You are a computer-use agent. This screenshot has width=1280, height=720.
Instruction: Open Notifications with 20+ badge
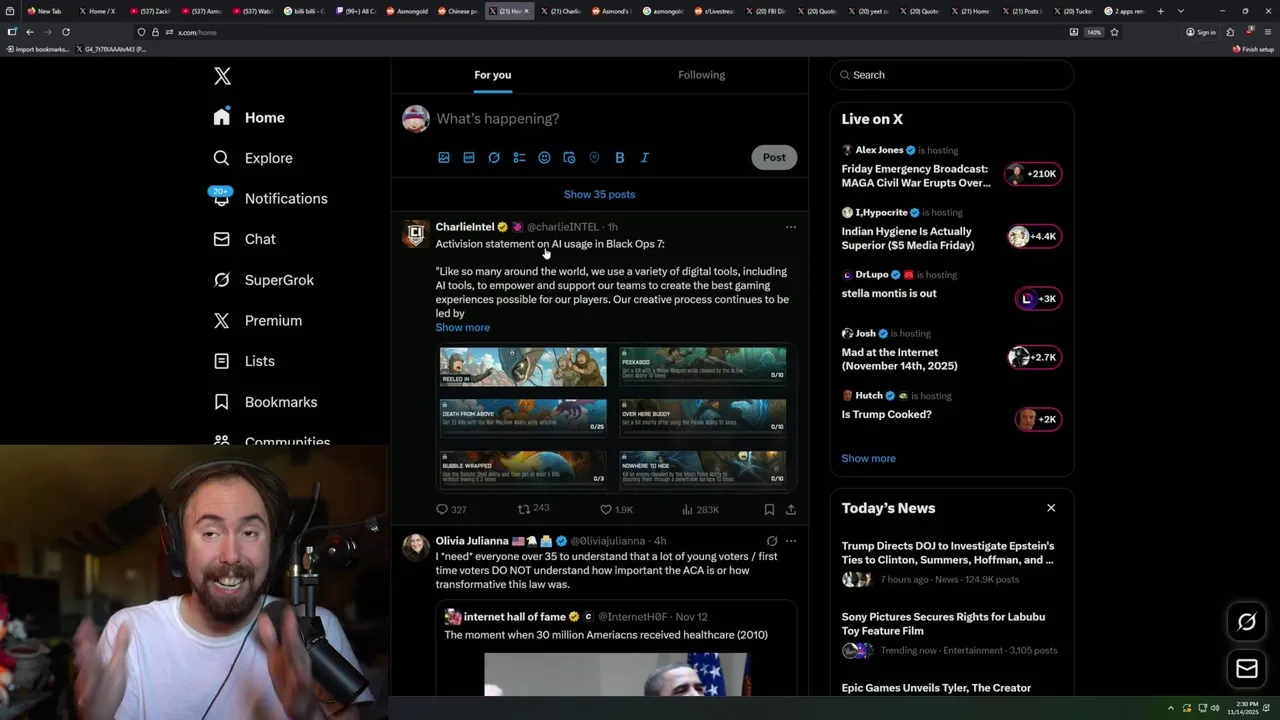270,198
